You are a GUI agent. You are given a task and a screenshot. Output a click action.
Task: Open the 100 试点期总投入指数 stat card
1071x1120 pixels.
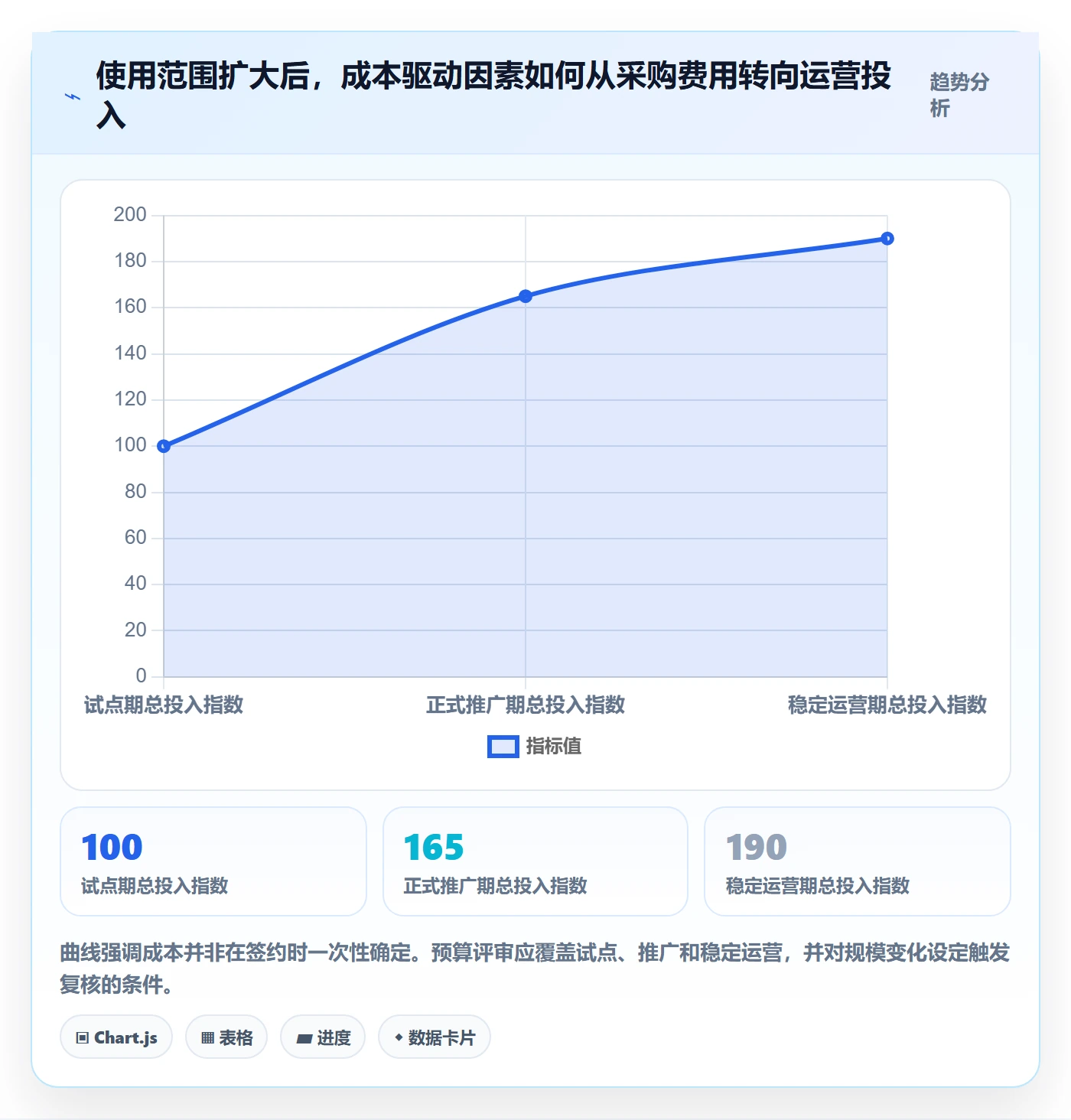pos(213,861)
